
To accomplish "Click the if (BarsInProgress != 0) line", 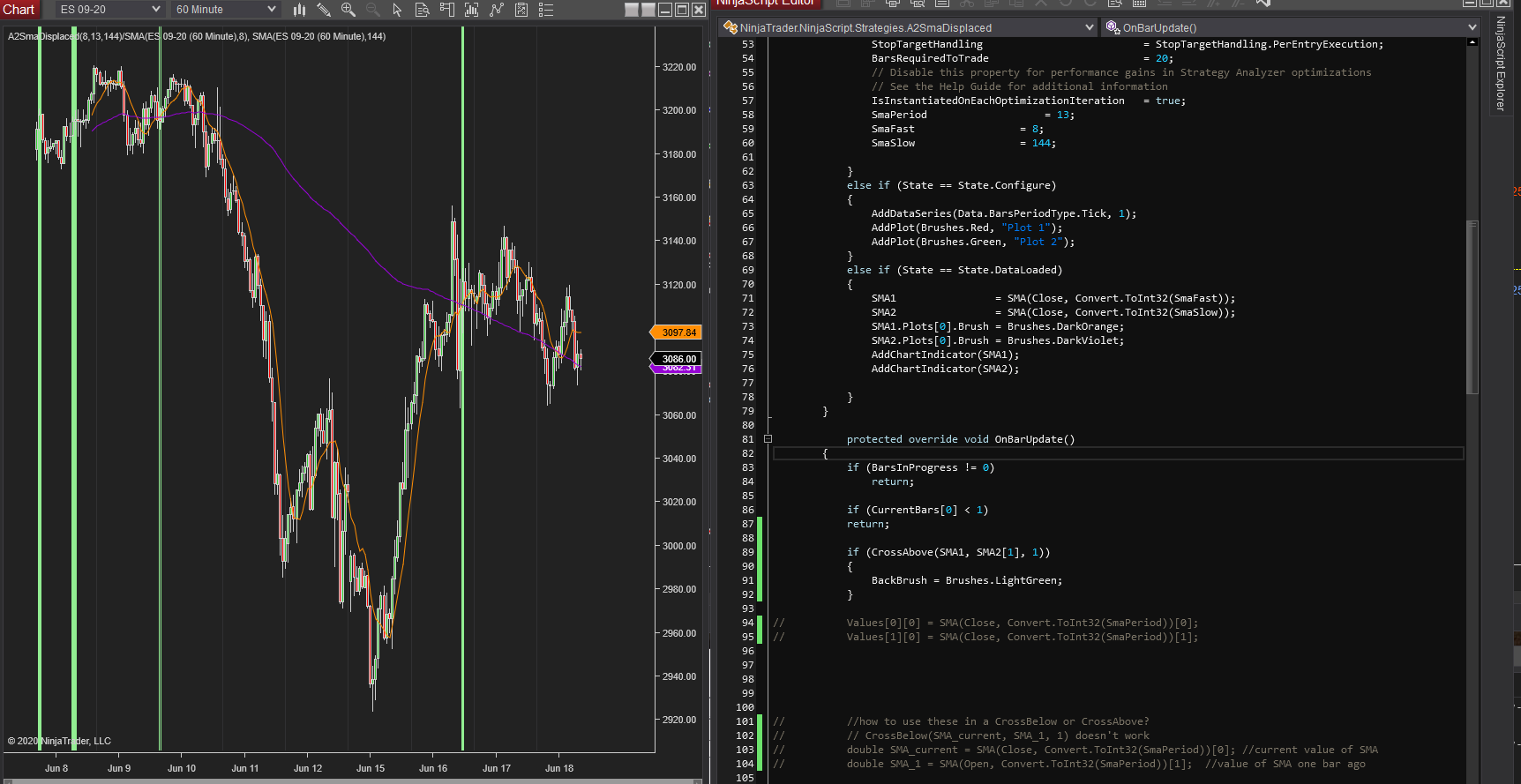I will pyautogui.click(x=920, y=467).
